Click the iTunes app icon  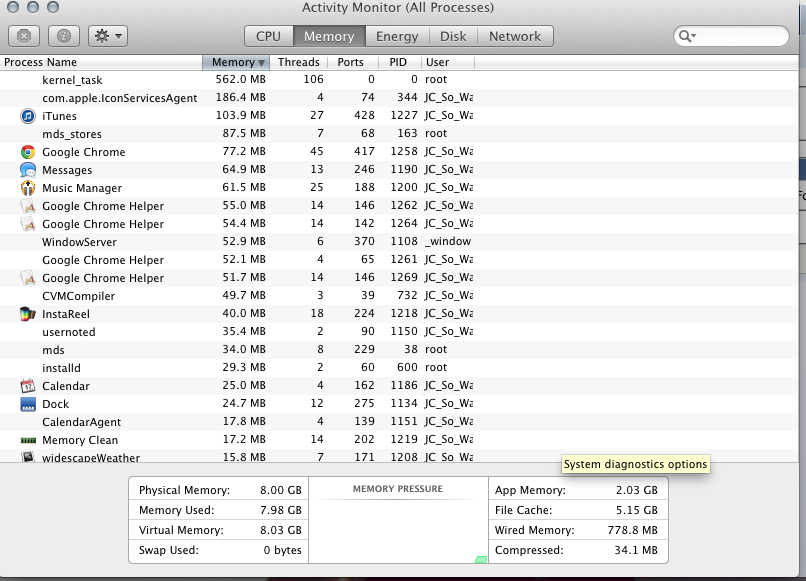(28, 116)
